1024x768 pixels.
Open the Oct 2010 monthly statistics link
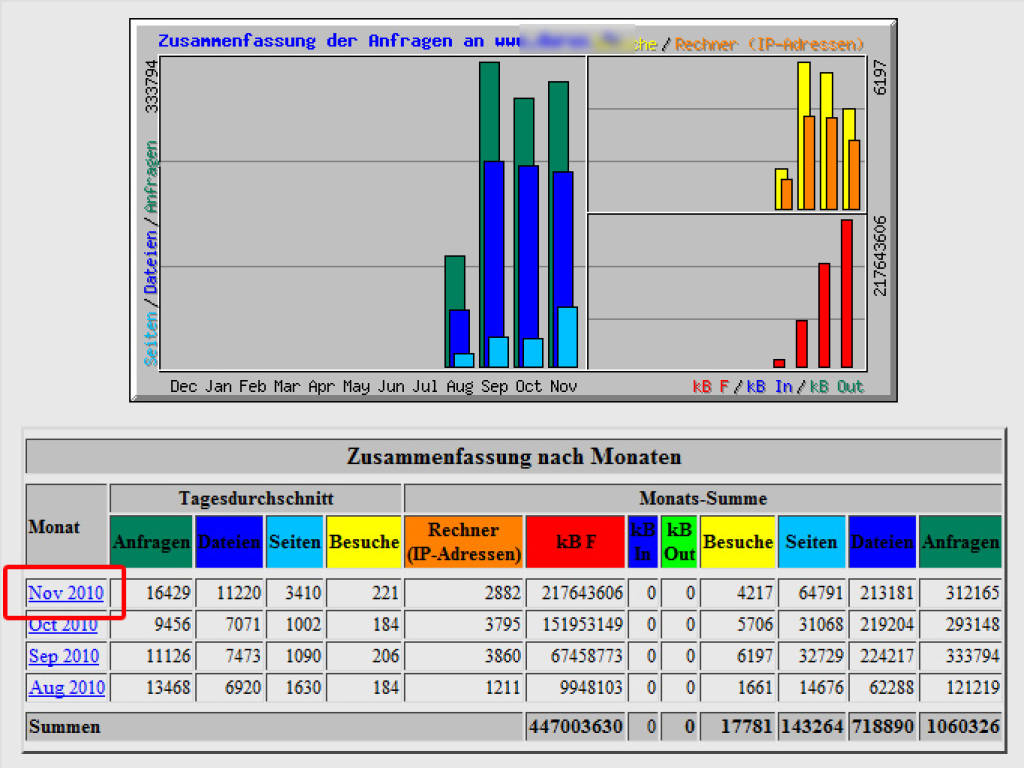click(x=63, y=624)
